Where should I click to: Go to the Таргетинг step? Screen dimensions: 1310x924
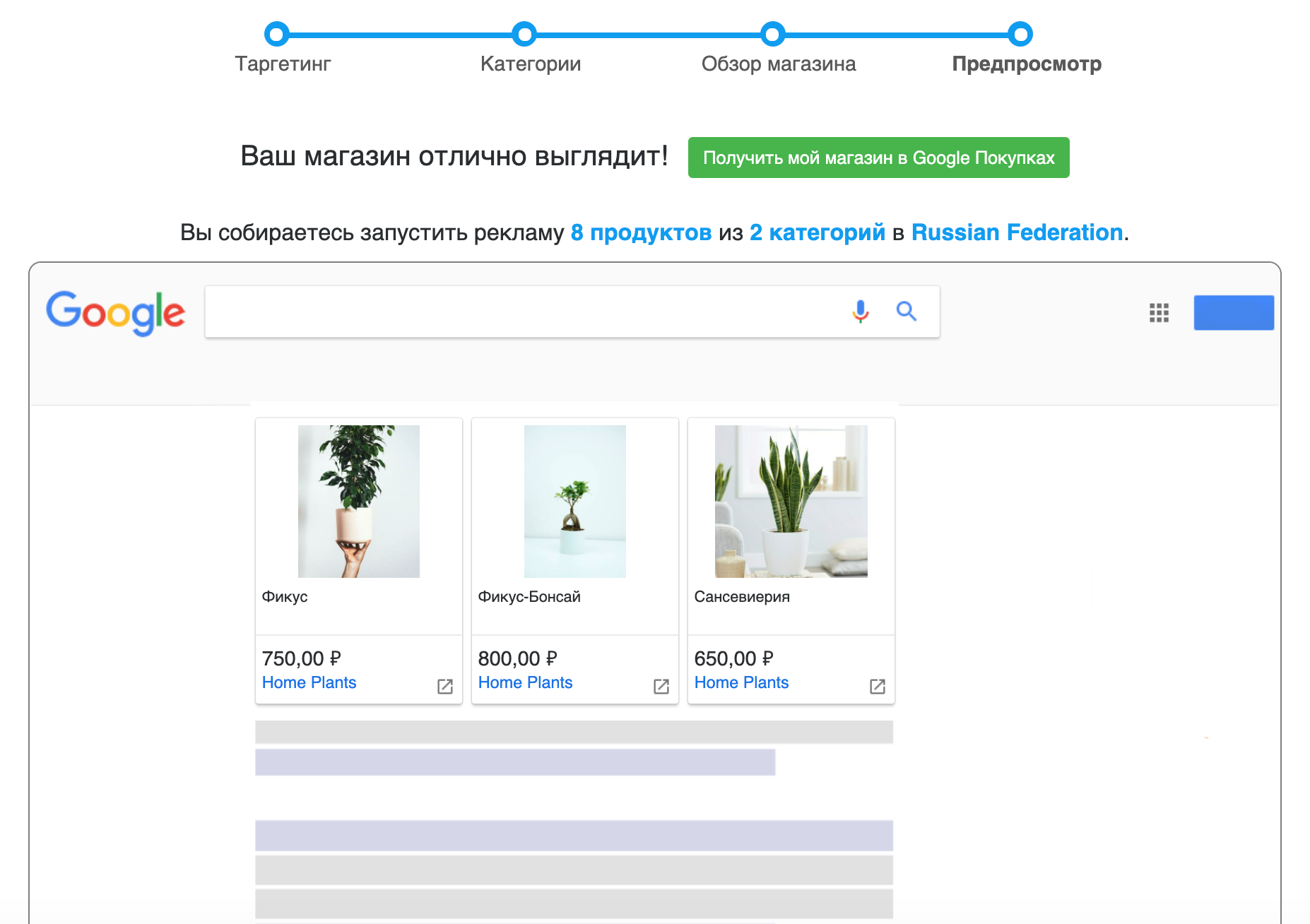point(283,64)
